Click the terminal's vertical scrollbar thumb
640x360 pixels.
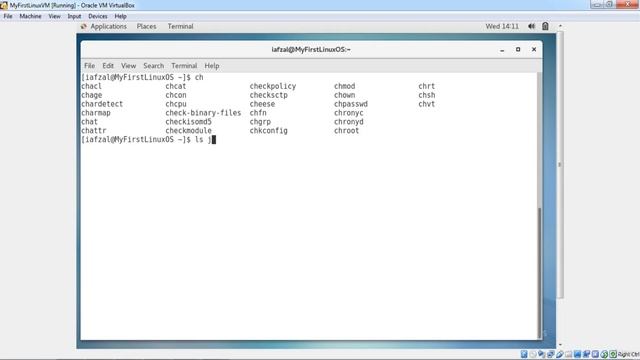point(540,273)
